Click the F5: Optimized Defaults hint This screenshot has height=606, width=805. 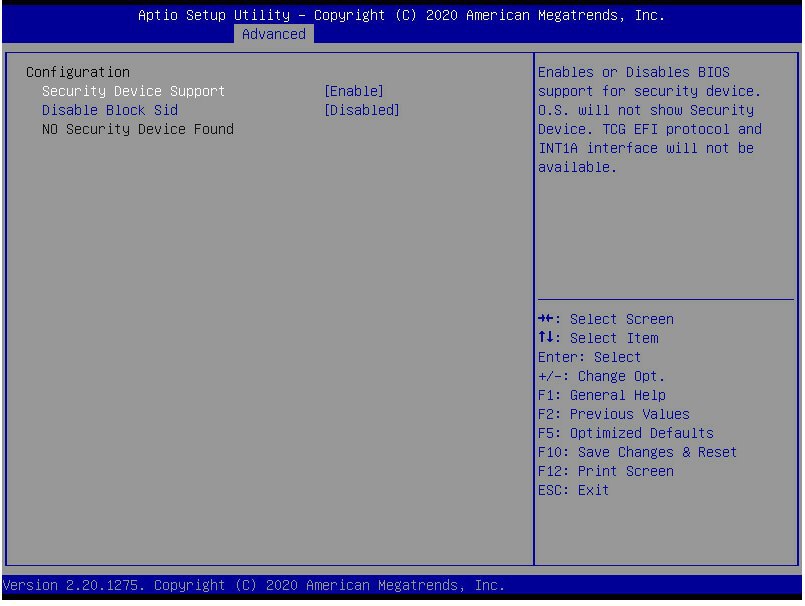tap(626, 433)
